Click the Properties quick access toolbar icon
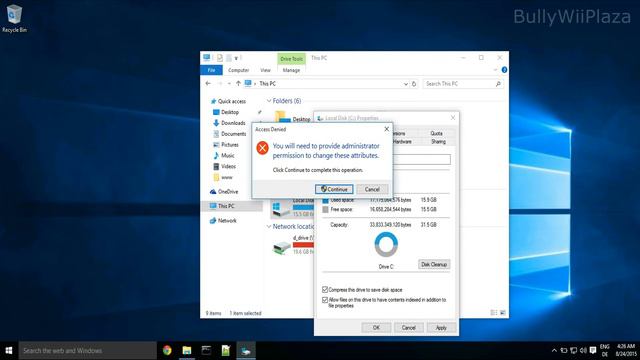This screenshot has height=360, width=640. pyautogui.click(x=220, y=58)
